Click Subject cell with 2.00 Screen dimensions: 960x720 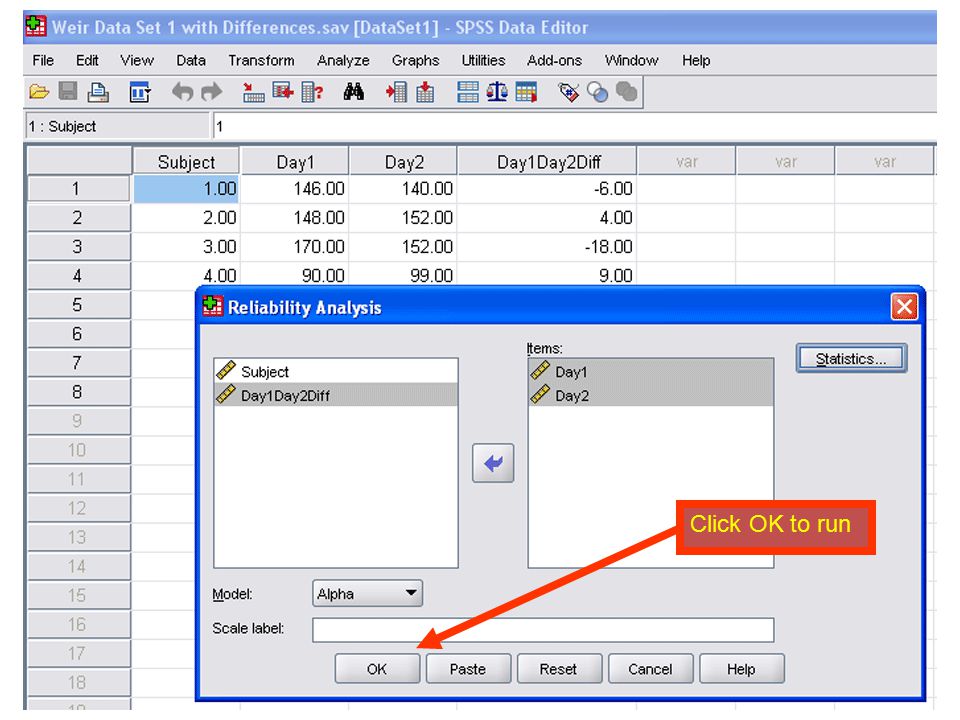[186, 217]
